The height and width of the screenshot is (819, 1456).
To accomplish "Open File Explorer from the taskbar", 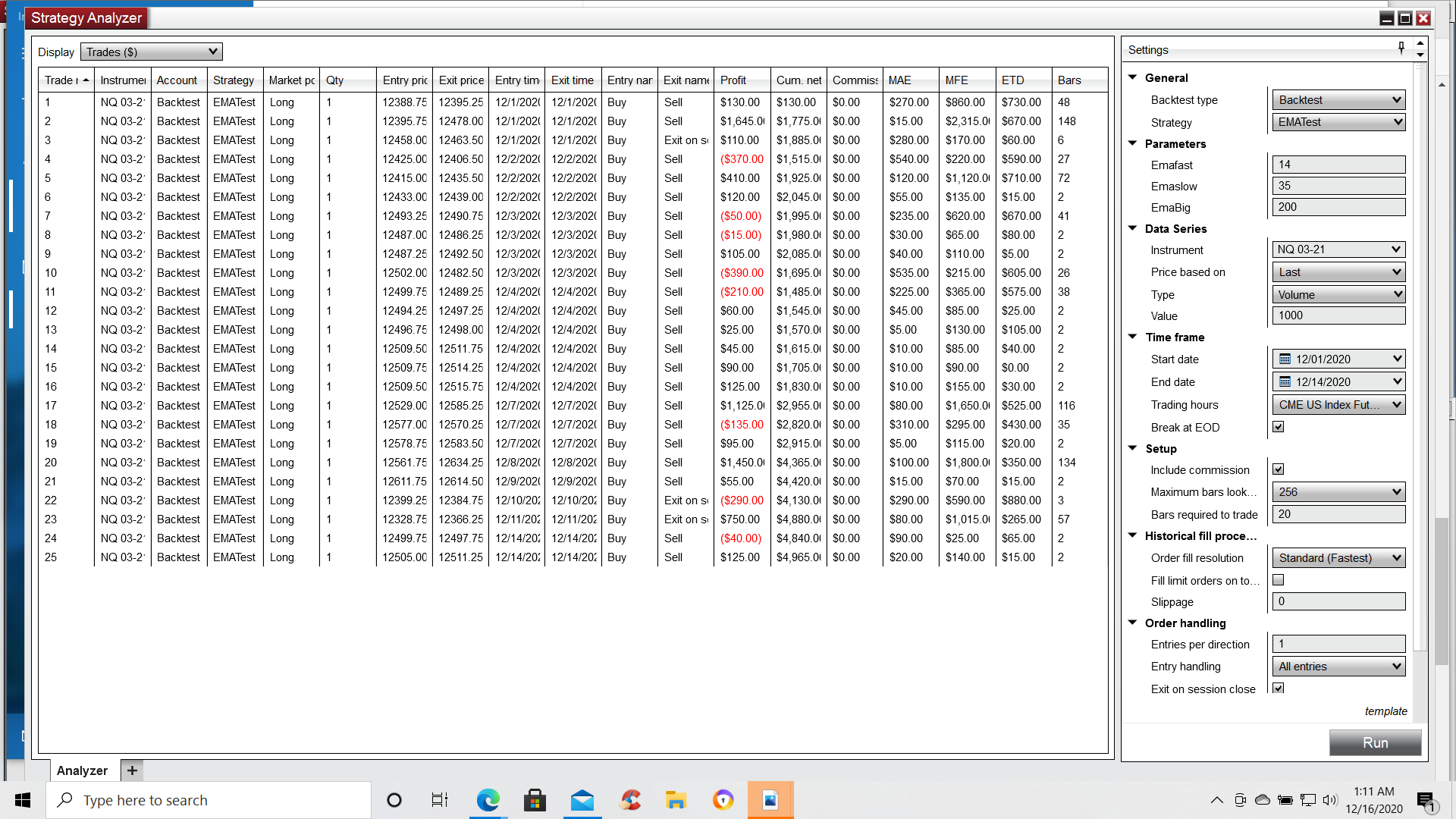I will (676, 800).
